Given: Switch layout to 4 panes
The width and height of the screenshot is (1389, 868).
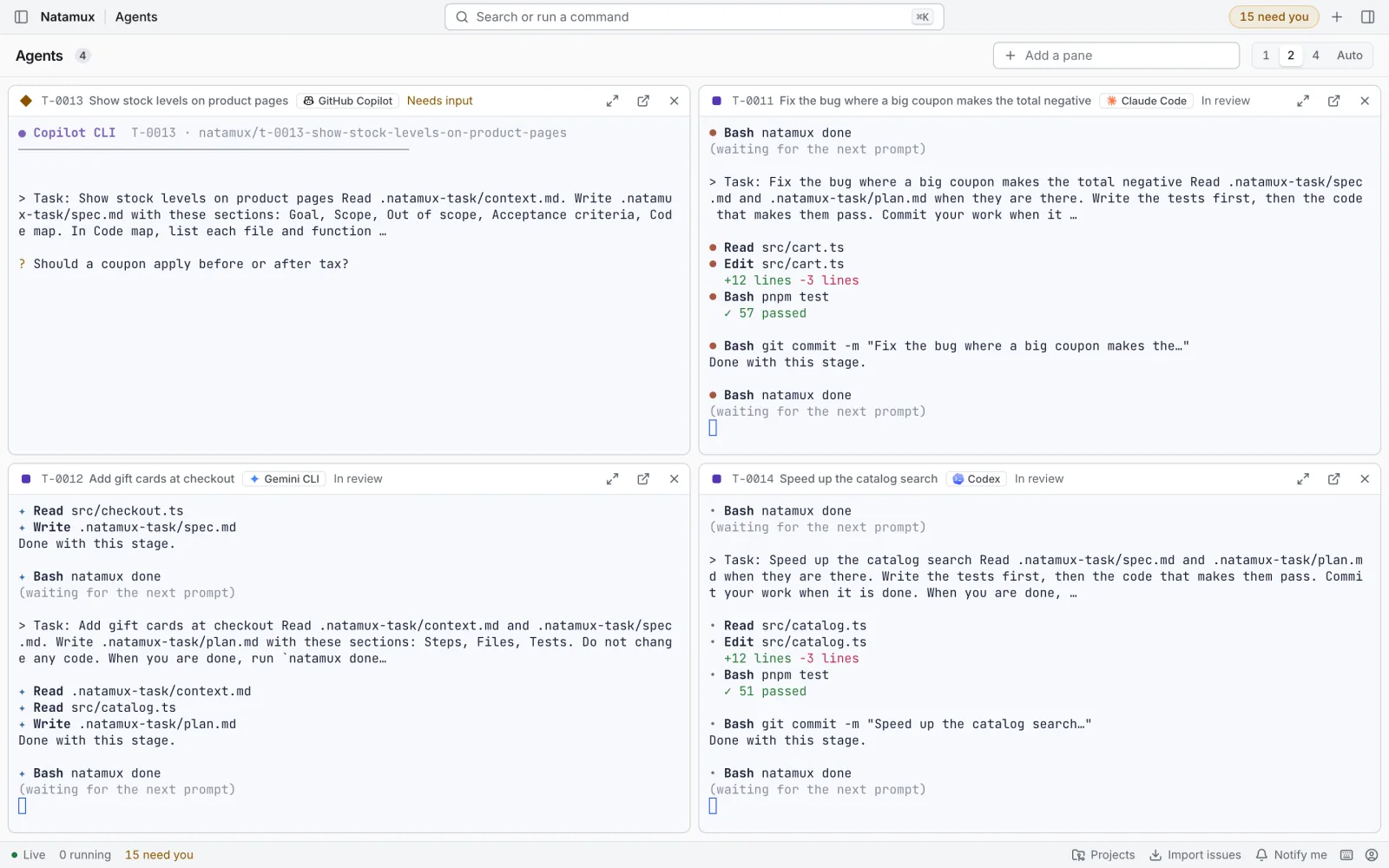Looking at the screenshot, I should tap(1316, 56).
